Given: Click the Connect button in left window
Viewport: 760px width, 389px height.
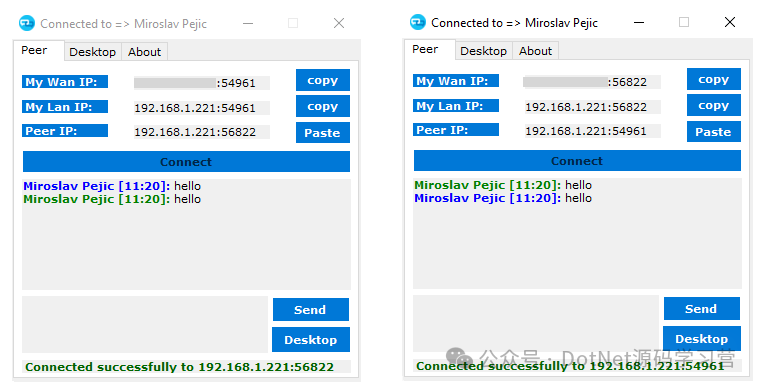Looking at the screenshot, I should [x=186, y=161].
